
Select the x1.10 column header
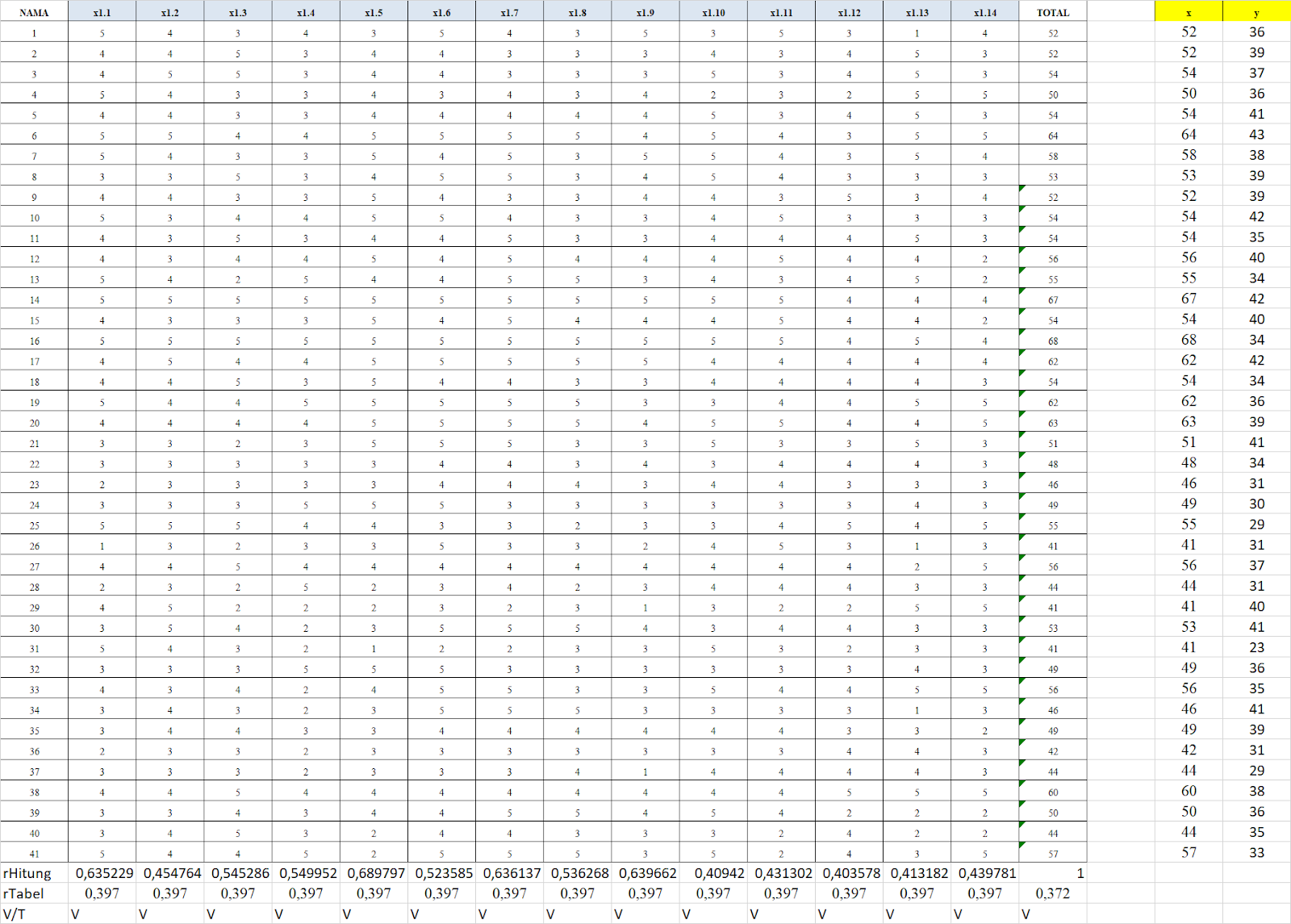click(713, 12)
